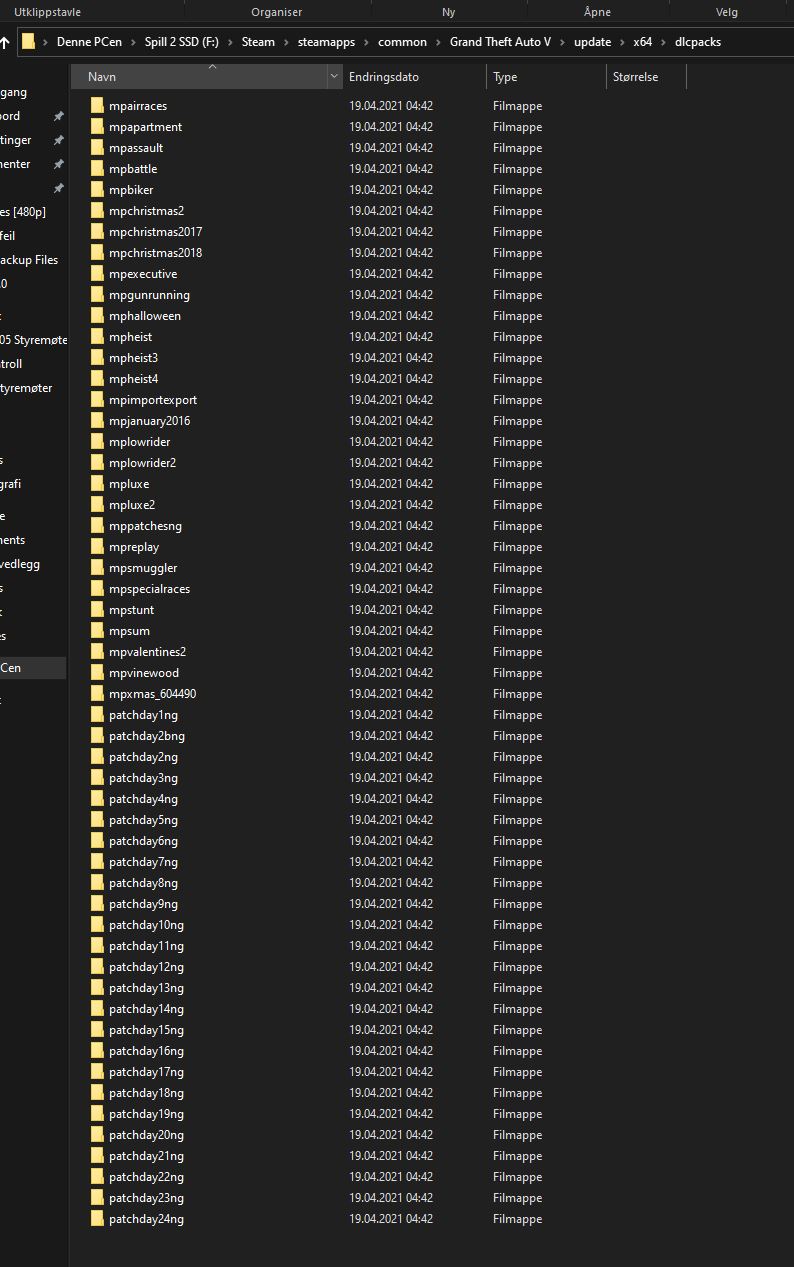Viewport: 794px width, 1267px height.
Task: Expand the breadcrumb chevron after update
Action: (622, 42)
